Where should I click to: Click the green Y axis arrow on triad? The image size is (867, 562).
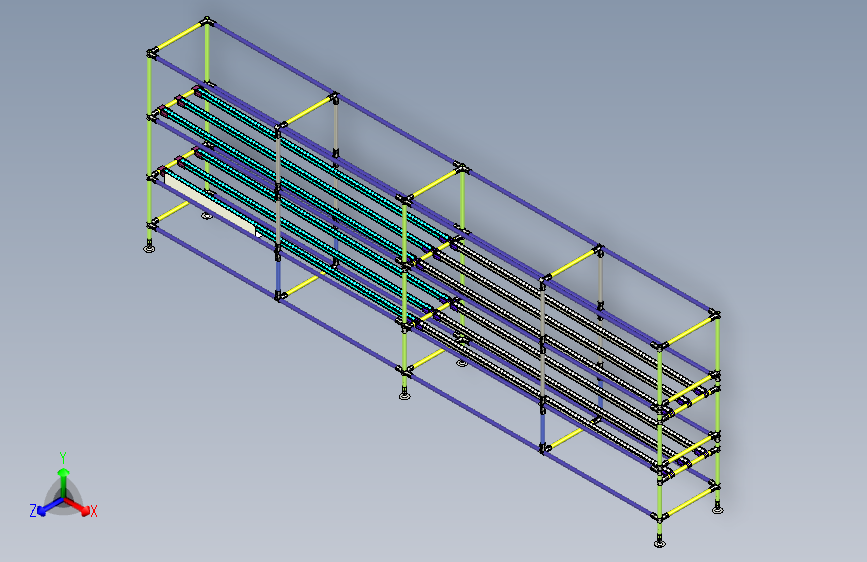pyautogui.click(x=64, y=481)
